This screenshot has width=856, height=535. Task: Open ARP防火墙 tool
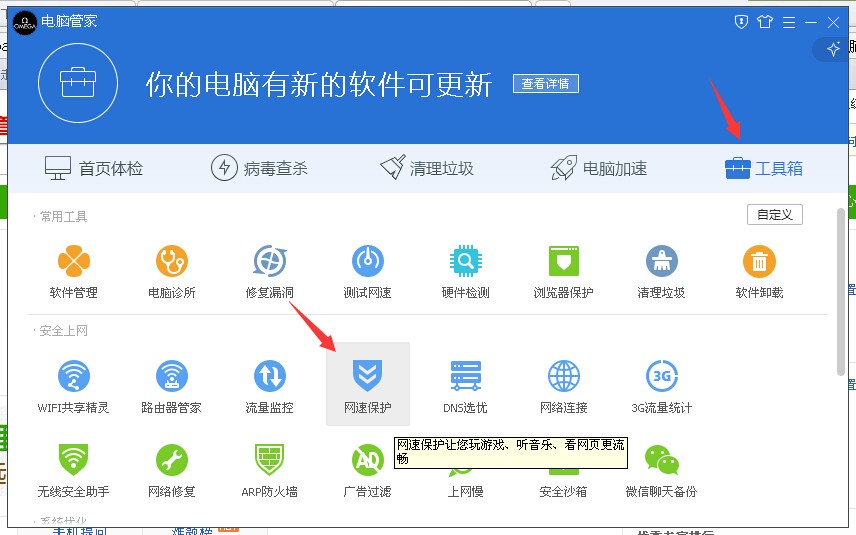(270, 471)
